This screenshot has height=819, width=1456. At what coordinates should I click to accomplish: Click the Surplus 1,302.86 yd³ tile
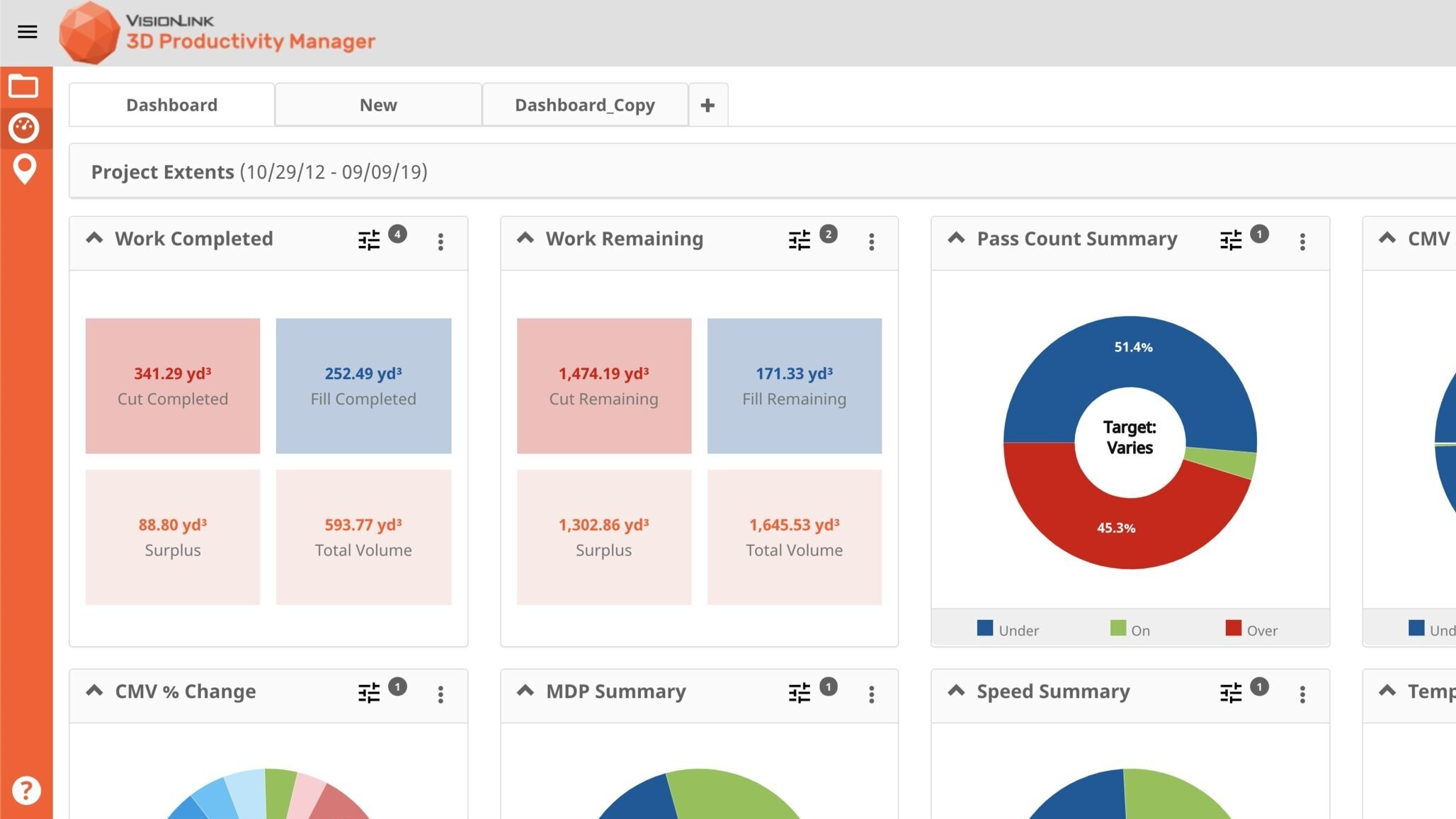pos(604,537)
